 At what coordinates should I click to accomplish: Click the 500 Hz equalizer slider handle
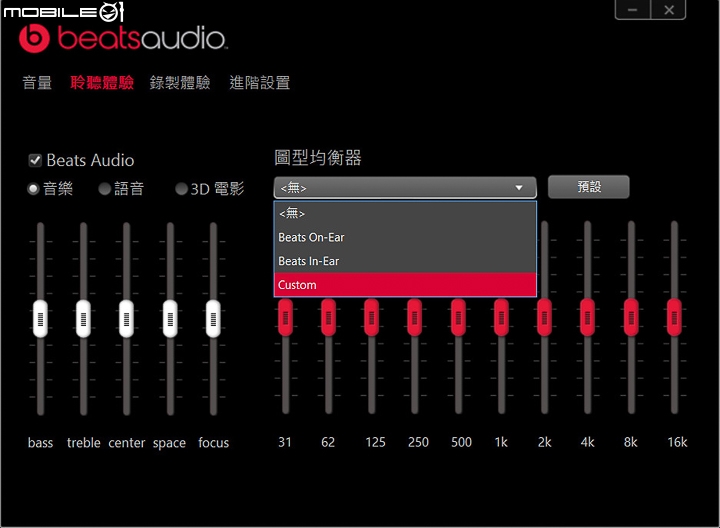[458, 317]
